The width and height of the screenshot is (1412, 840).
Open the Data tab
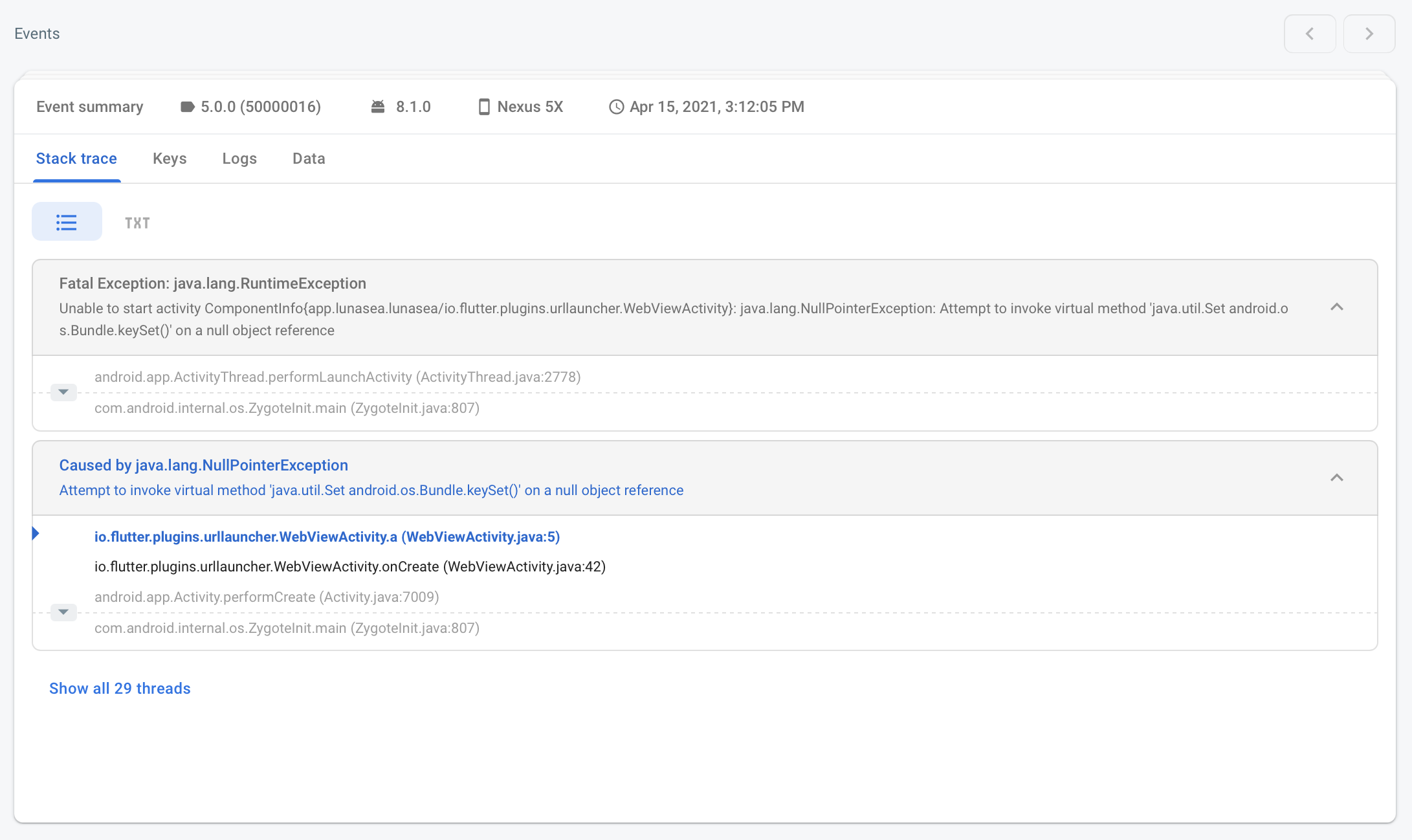(309, 159)
